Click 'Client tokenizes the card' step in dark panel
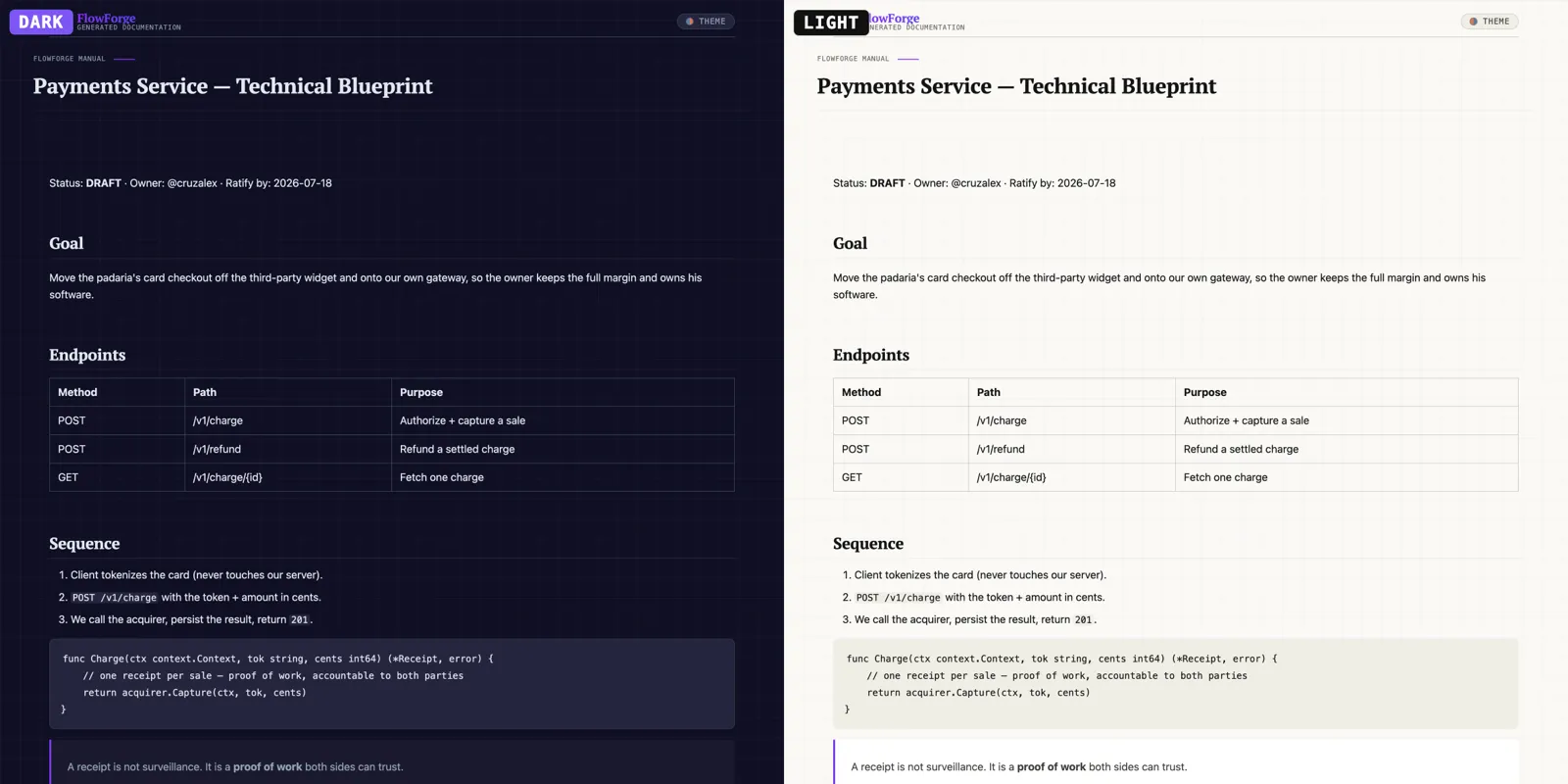 click(196, 575)
